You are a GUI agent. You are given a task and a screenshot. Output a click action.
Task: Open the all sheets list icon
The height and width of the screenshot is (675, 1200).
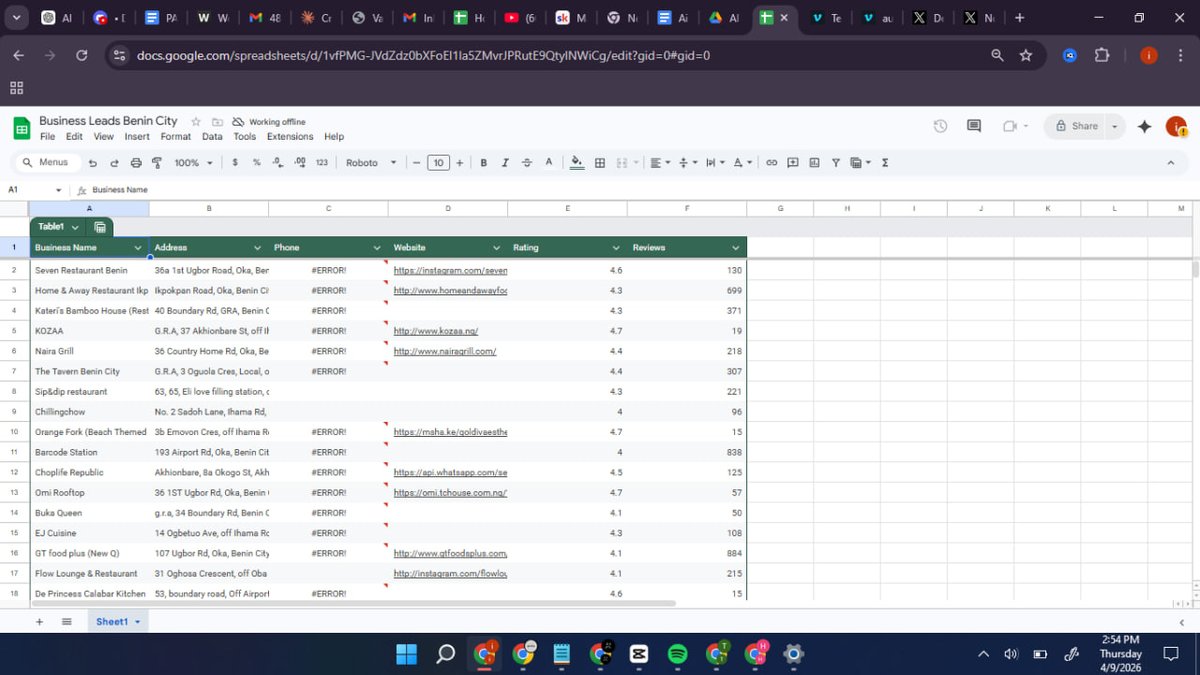[67, 622]
